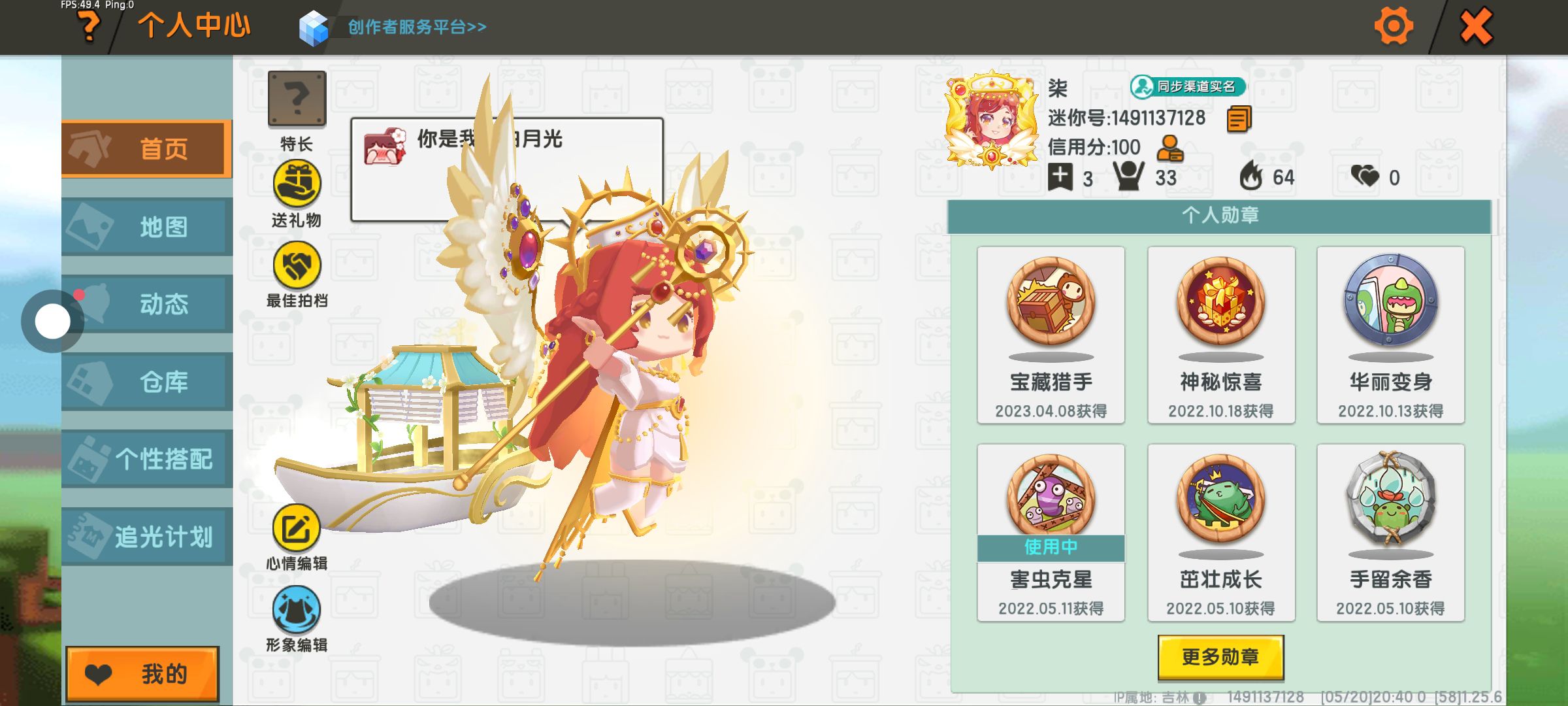Copy the mini ID with clipboard icon
The width and height of the screenshot is (1568, 706).
1239,119
